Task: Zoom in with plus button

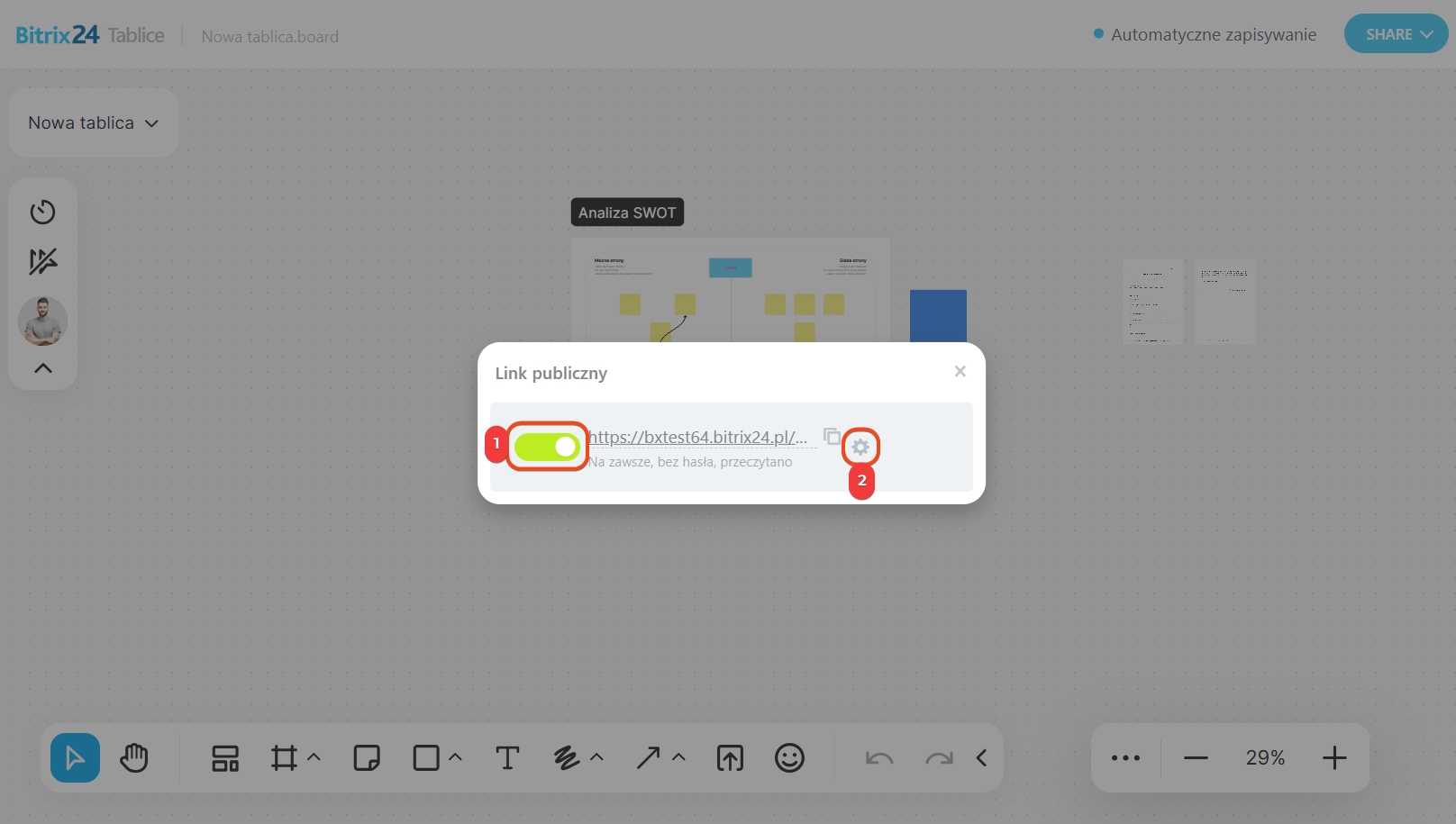Action: pyautogui.click(x=1334, y=758)
